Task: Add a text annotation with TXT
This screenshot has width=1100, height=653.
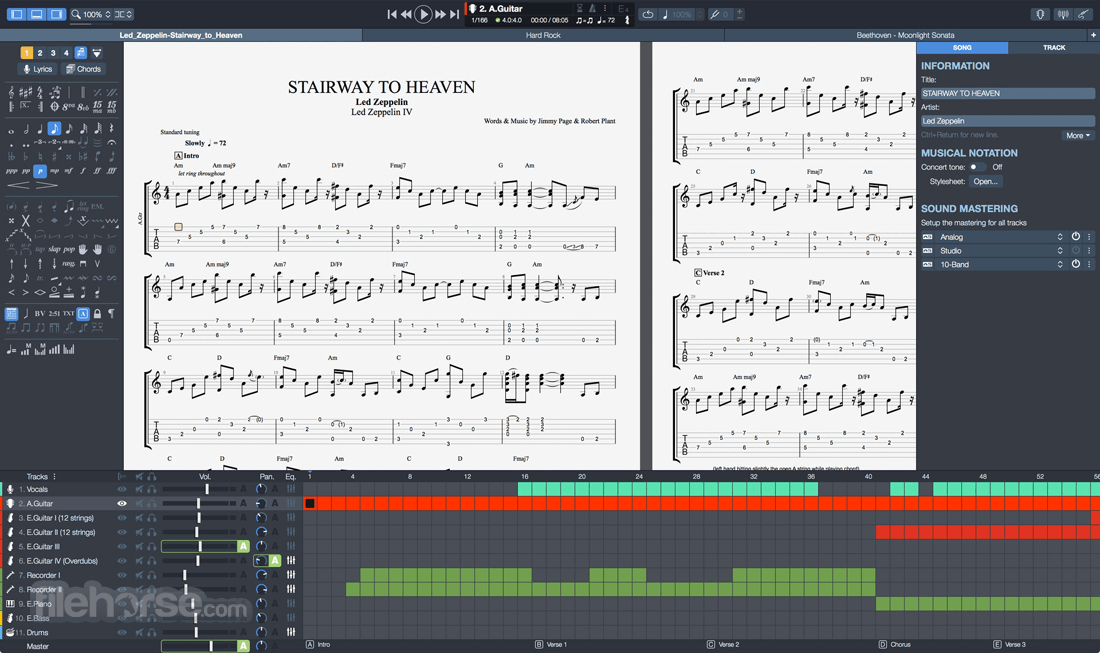Action: [69, 314]
